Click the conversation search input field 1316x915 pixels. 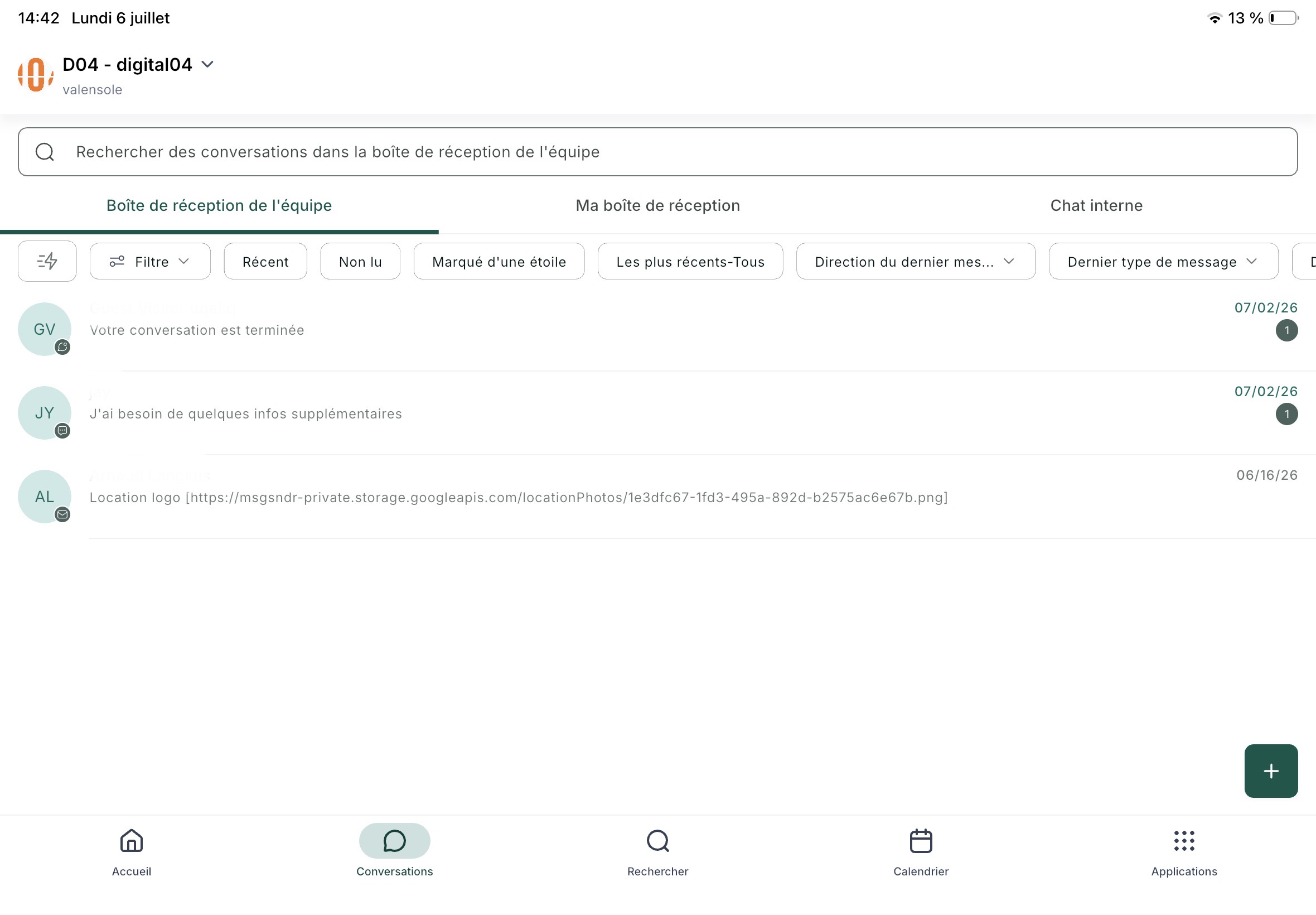(x=657, y=152)
